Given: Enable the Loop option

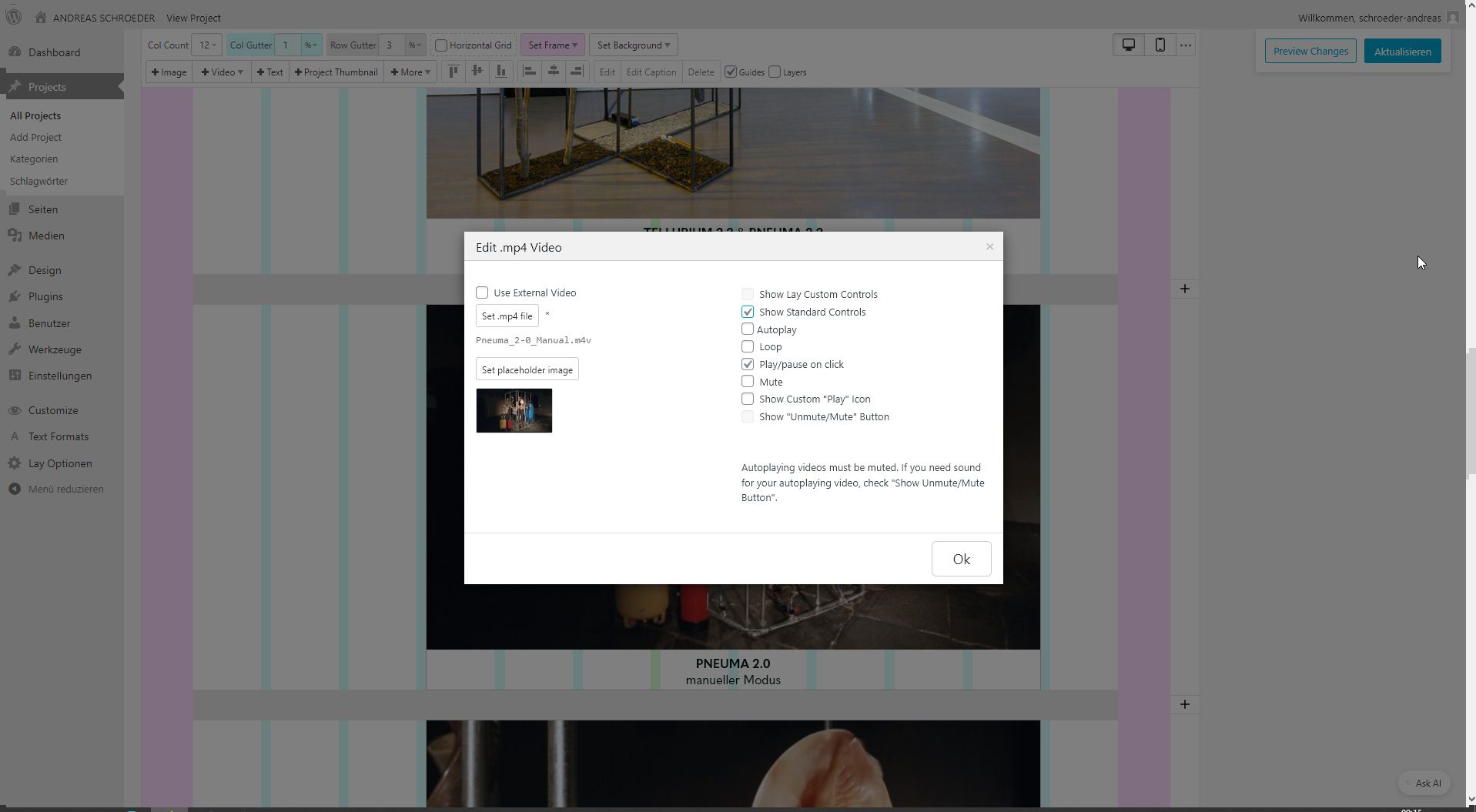Looking at the screenshot, I should [x=748, y=346].
